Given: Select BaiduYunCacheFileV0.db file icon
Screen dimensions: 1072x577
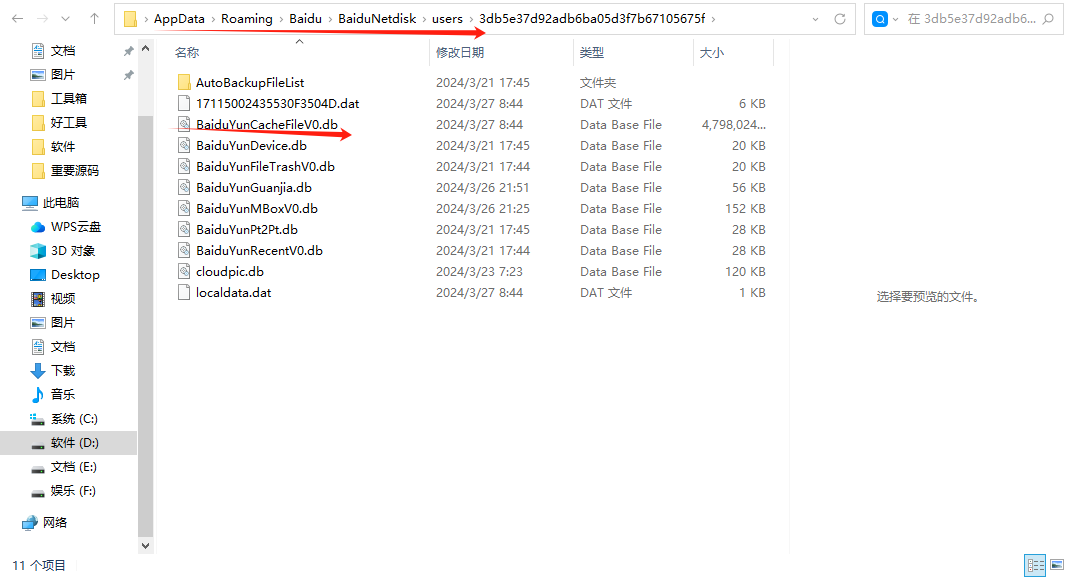Looking at the screenshot, I should click(184, 124).
